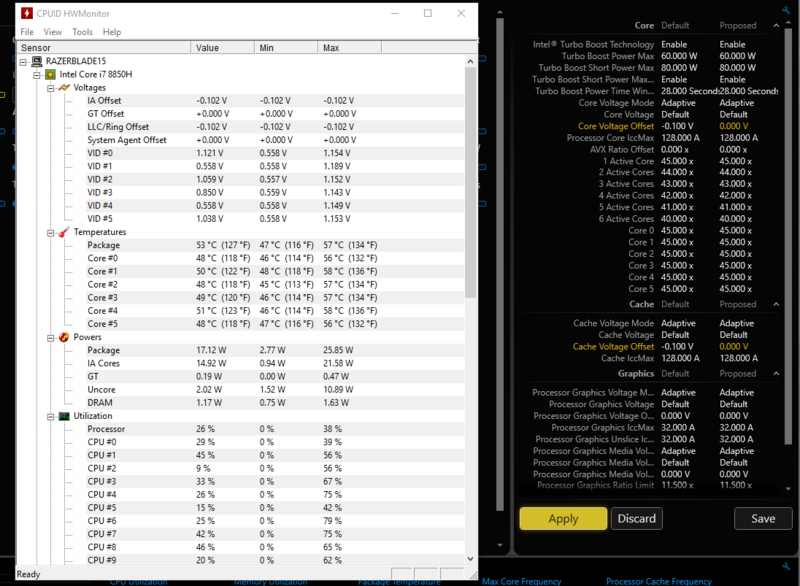Click the Sensor column header
Viewport: 800px width, 586px height.
click(x=104, y=47)
